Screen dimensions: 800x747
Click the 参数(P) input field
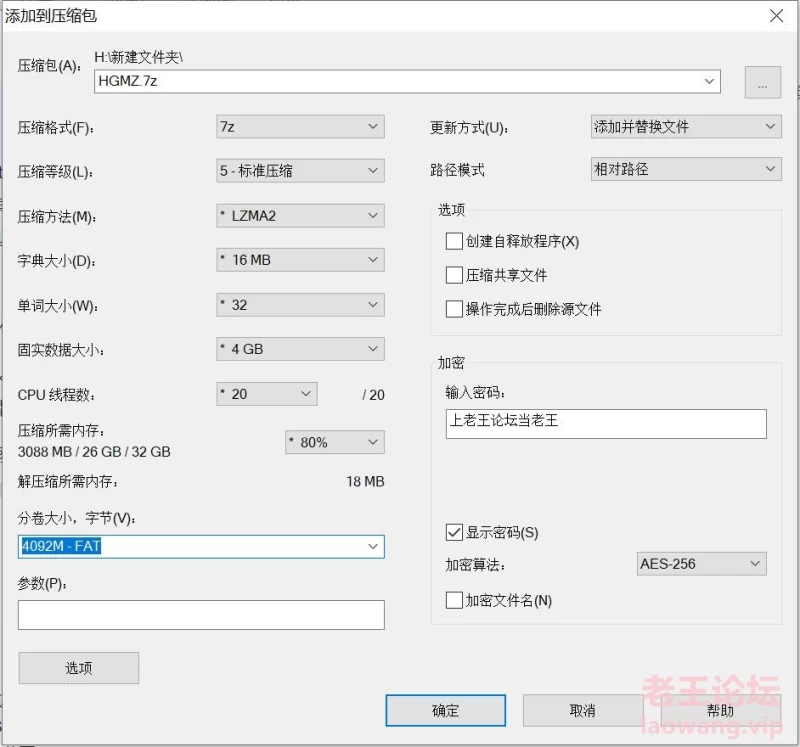(201, 615)
